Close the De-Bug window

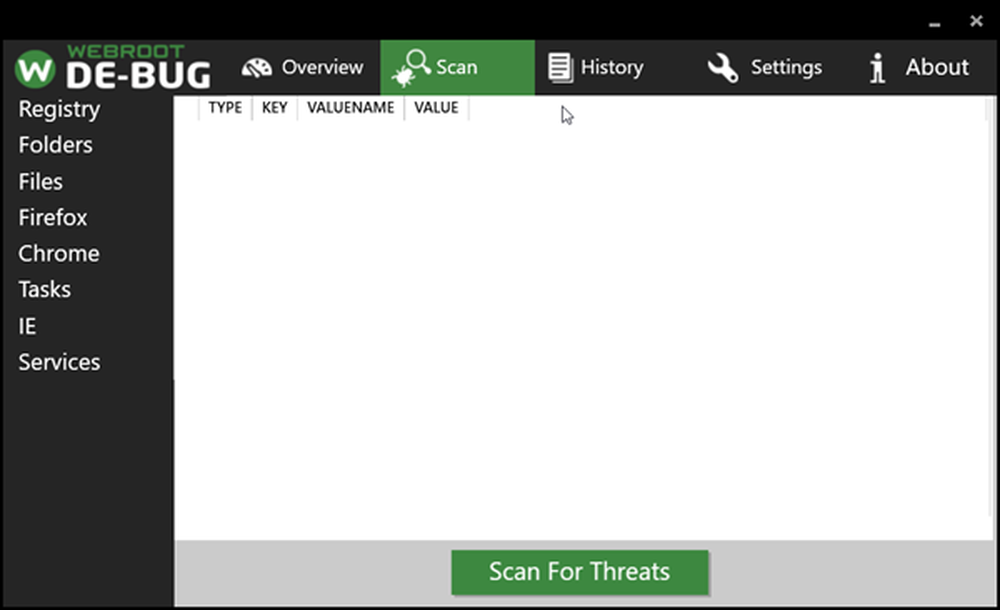(976, 21)
